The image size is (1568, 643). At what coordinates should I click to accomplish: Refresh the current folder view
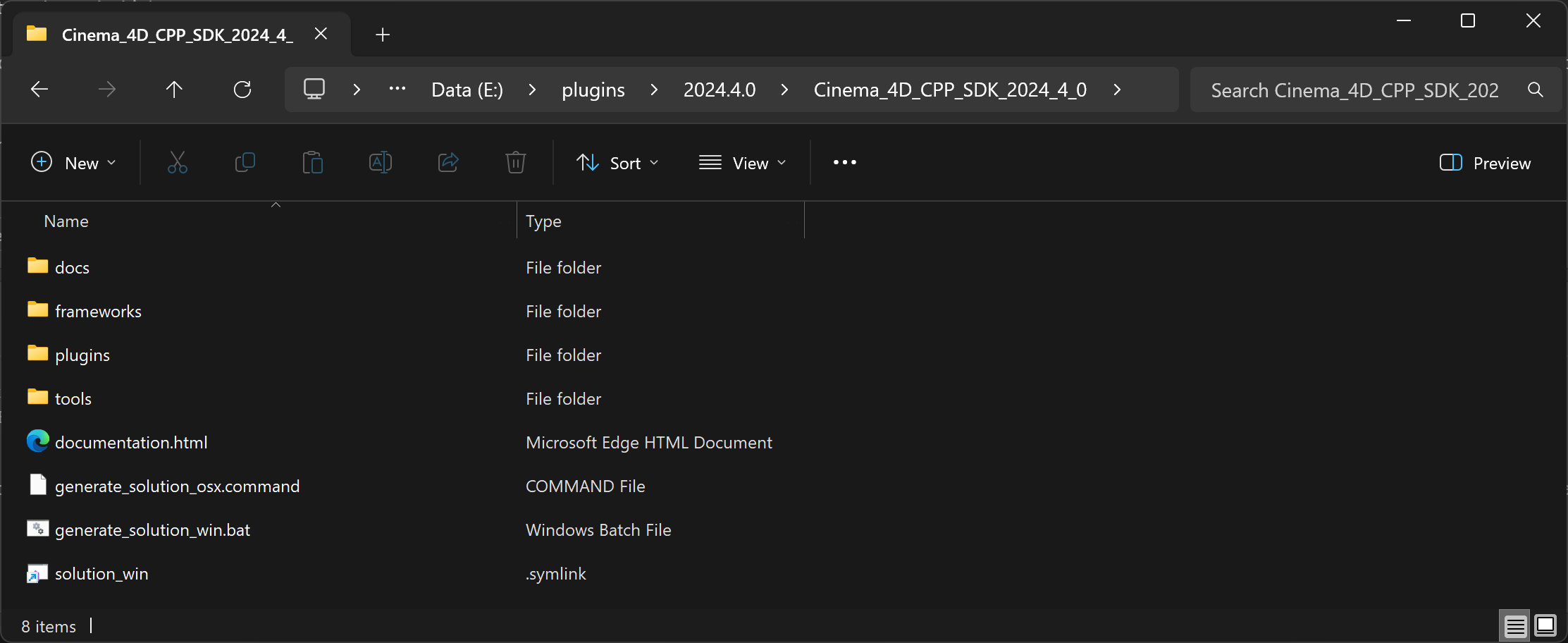click(242, 90)
